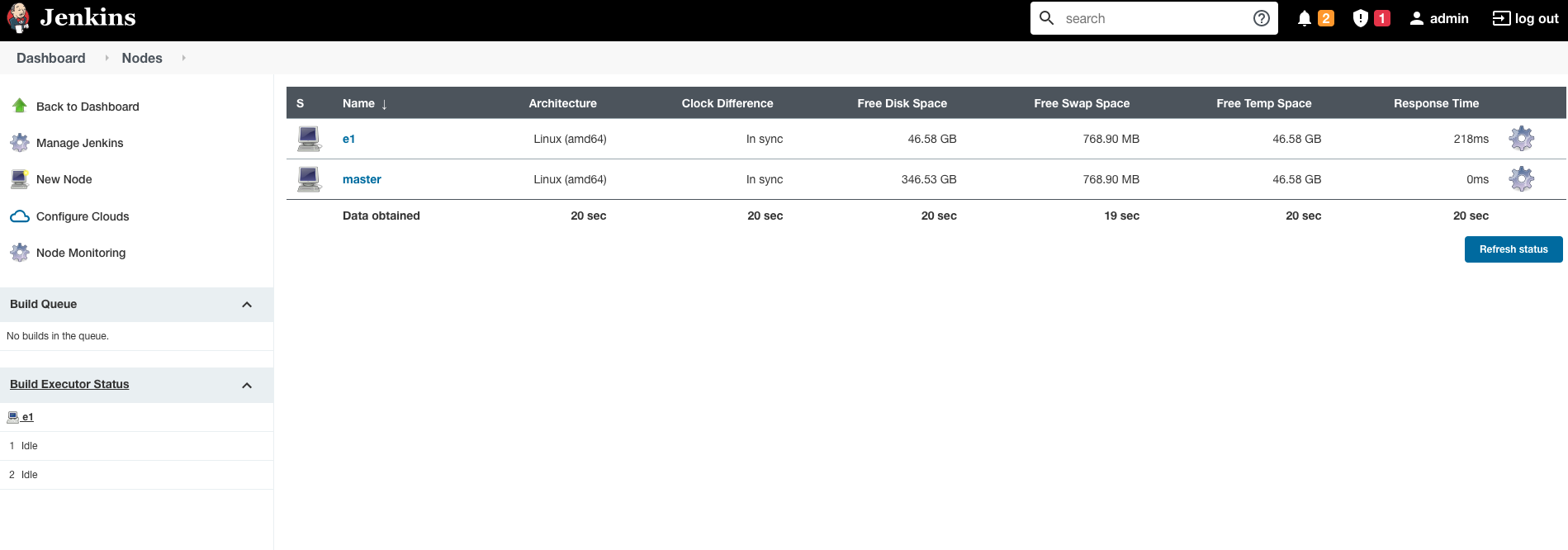Screen dimensions: 1568x550
Task: Click the Jenkins butler logo icon
Action: pyautogui.click(x=18, y=18)
